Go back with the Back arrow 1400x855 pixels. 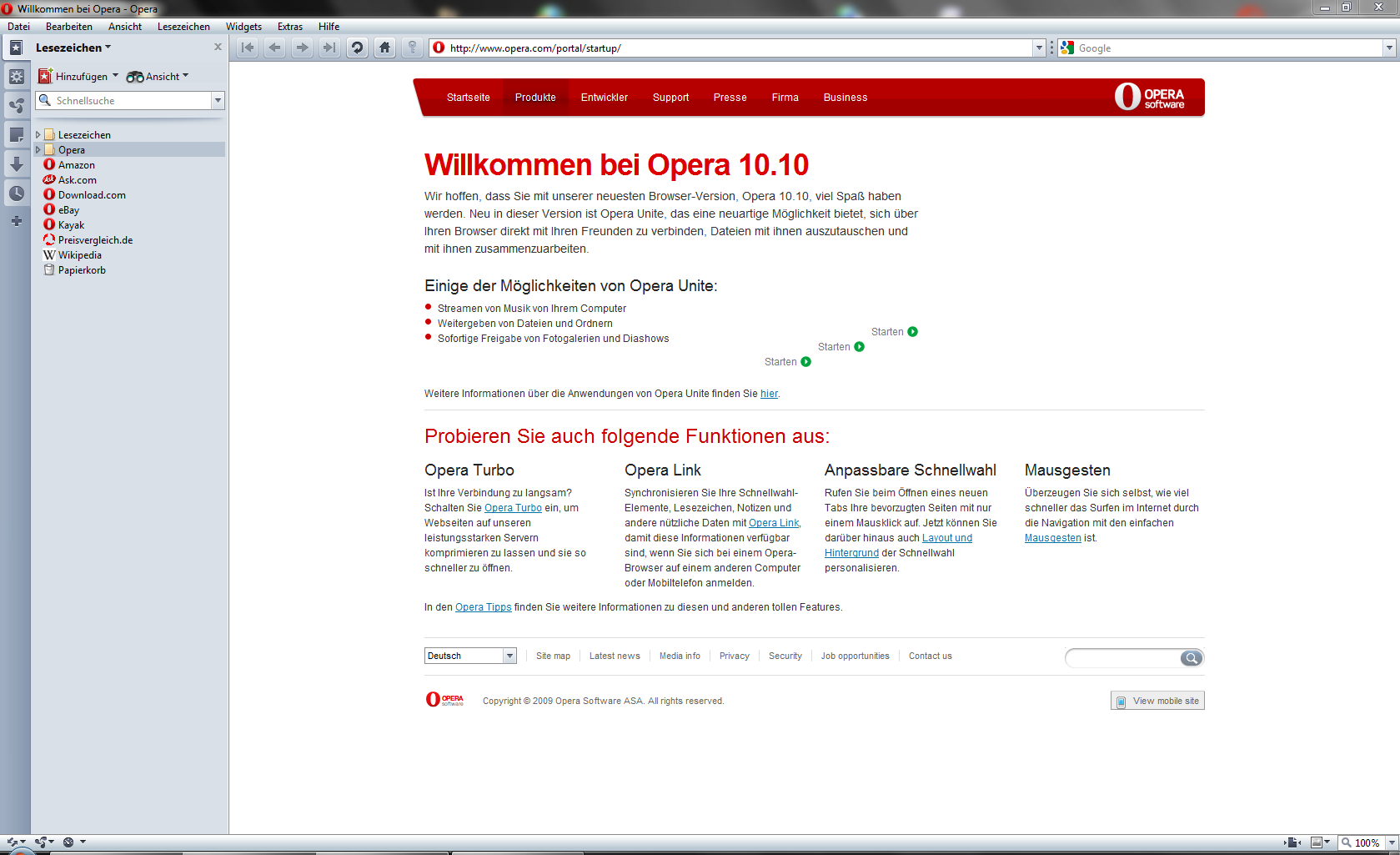click(275, 48)
